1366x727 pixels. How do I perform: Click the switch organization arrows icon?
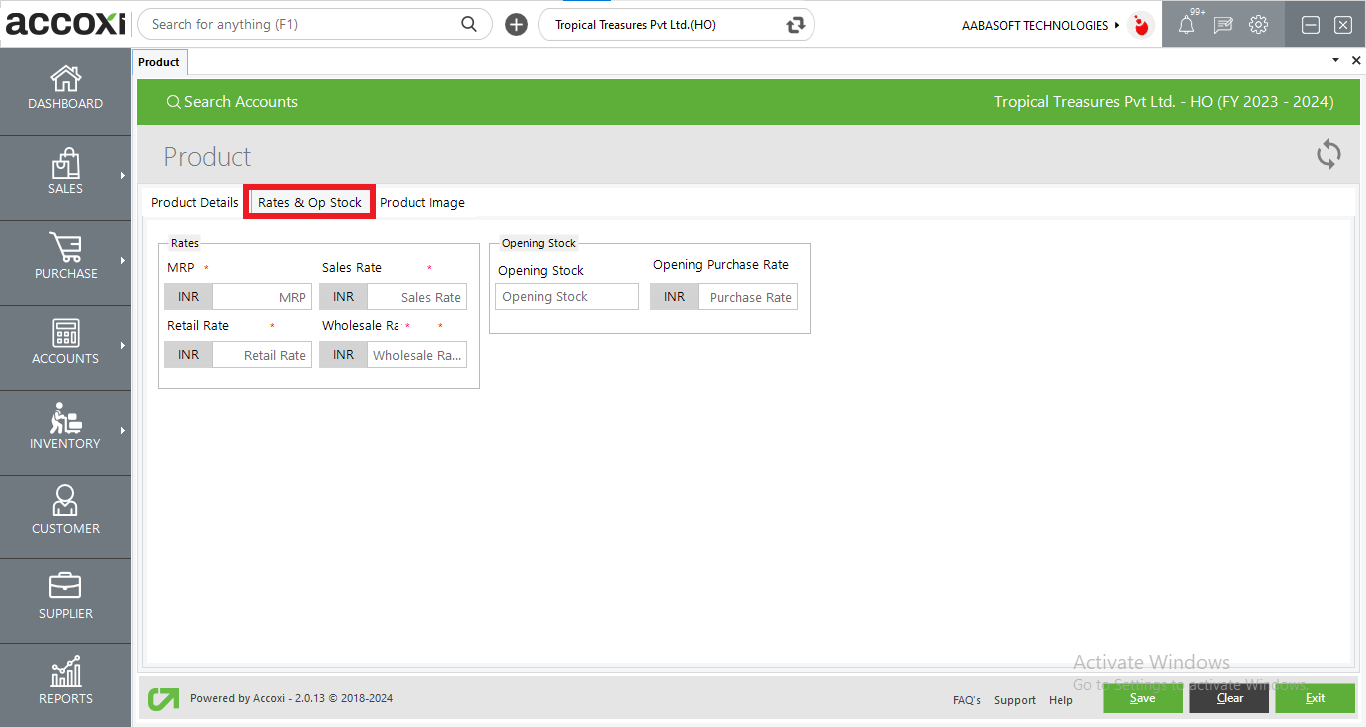coord(796,25)
